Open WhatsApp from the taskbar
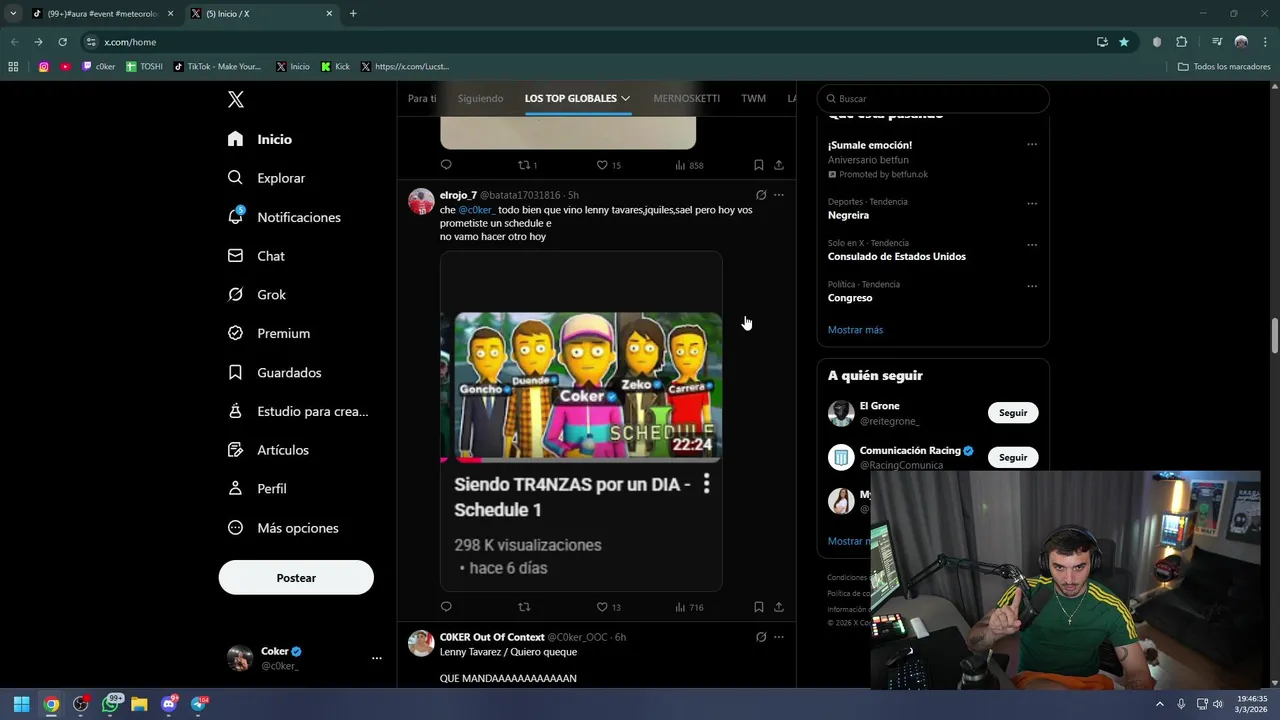The width and height of the screenshot is (1280, 720). pyautogui.click(x=111, y=704)
